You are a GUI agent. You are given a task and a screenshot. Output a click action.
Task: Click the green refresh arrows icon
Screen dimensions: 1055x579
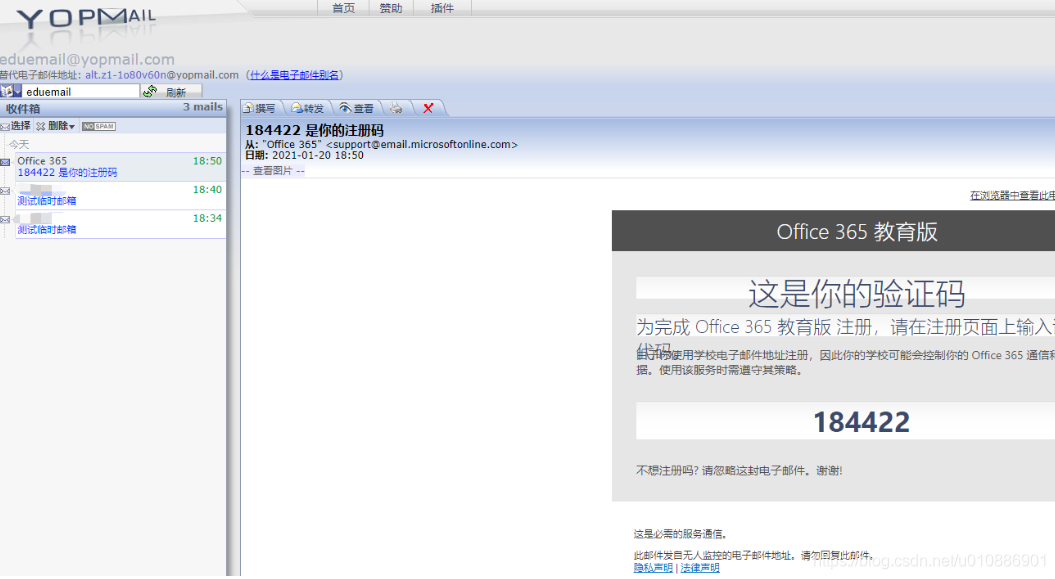(150, 91)
